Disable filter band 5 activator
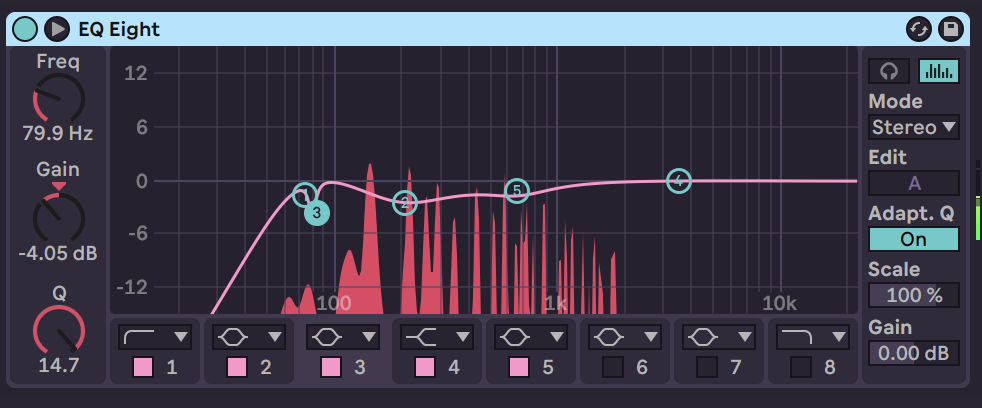The height and width of the screenshot is (408, 982). [519, 367]
